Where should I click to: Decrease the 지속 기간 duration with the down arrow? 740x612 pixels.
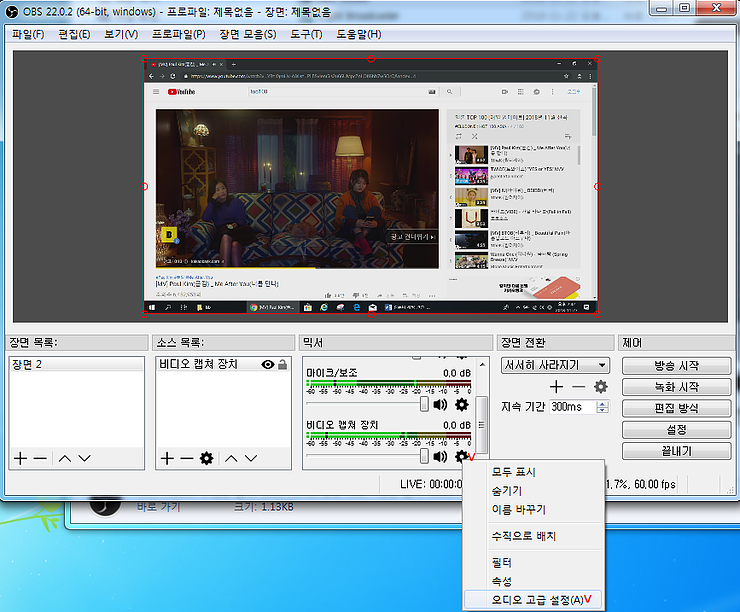(x=602, y=410)
